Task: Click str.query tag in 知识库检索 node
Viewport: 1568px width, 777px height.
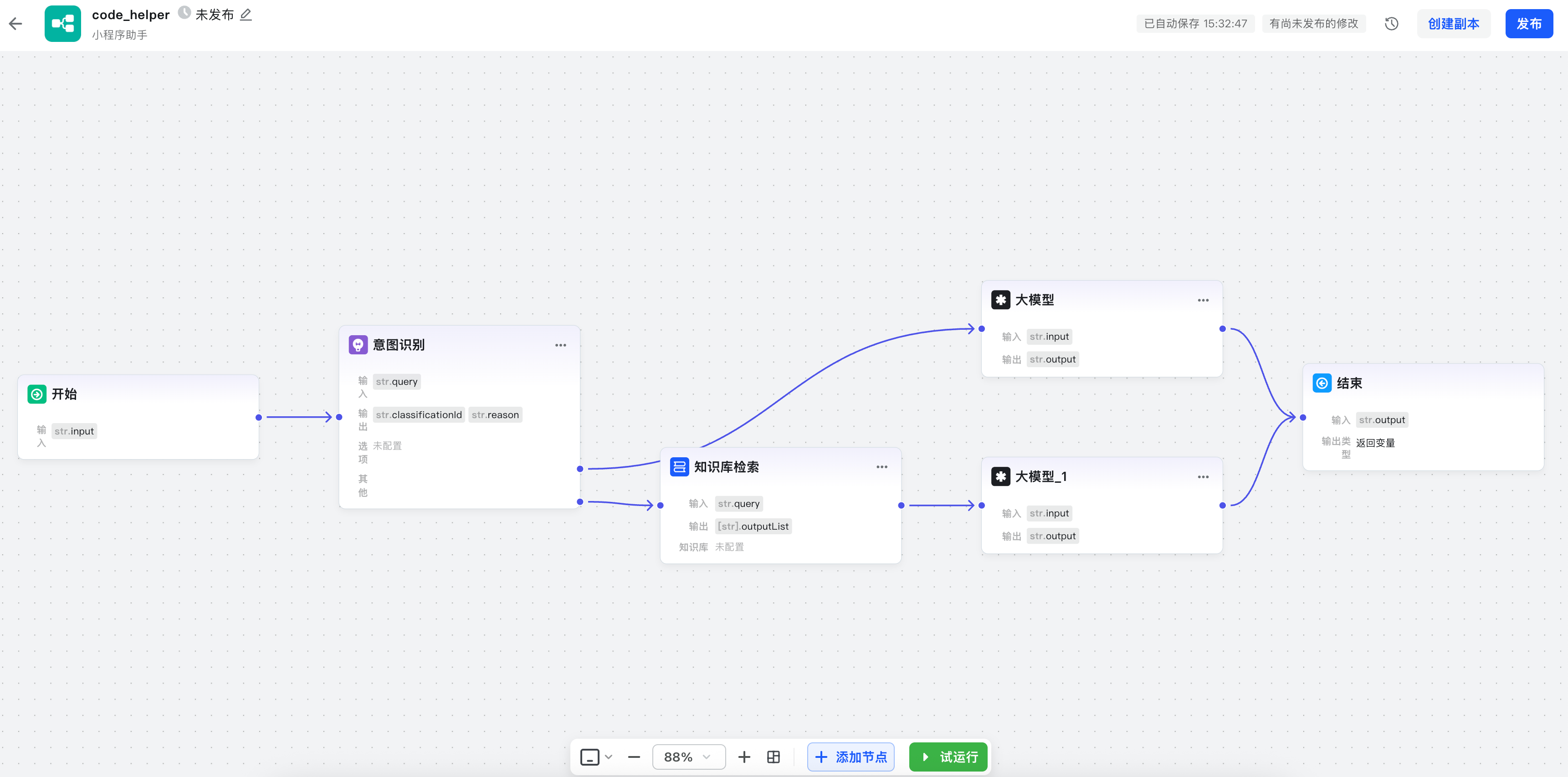Action: point(739,504)
